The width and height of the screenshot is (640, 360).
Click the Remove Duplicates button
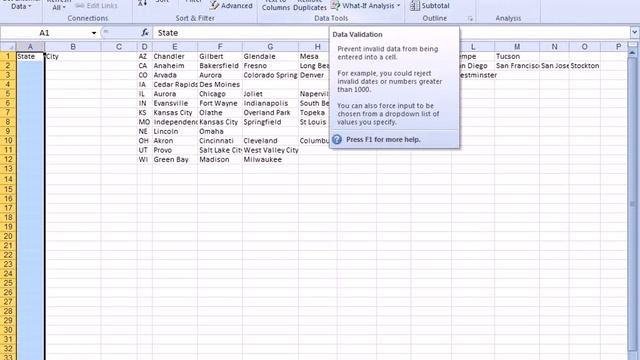click(309, 6)
